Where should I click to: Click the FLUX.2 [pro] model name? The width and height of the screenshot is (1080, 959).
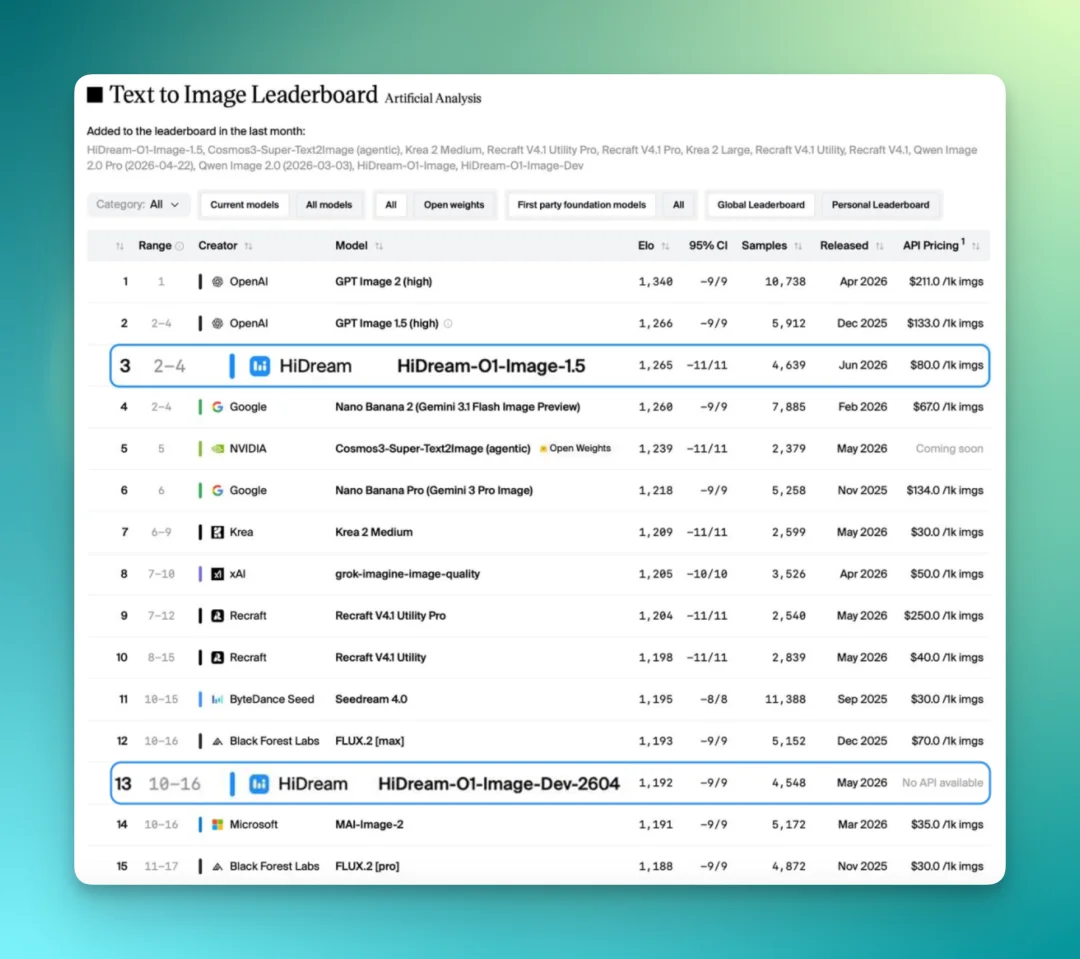367,867
